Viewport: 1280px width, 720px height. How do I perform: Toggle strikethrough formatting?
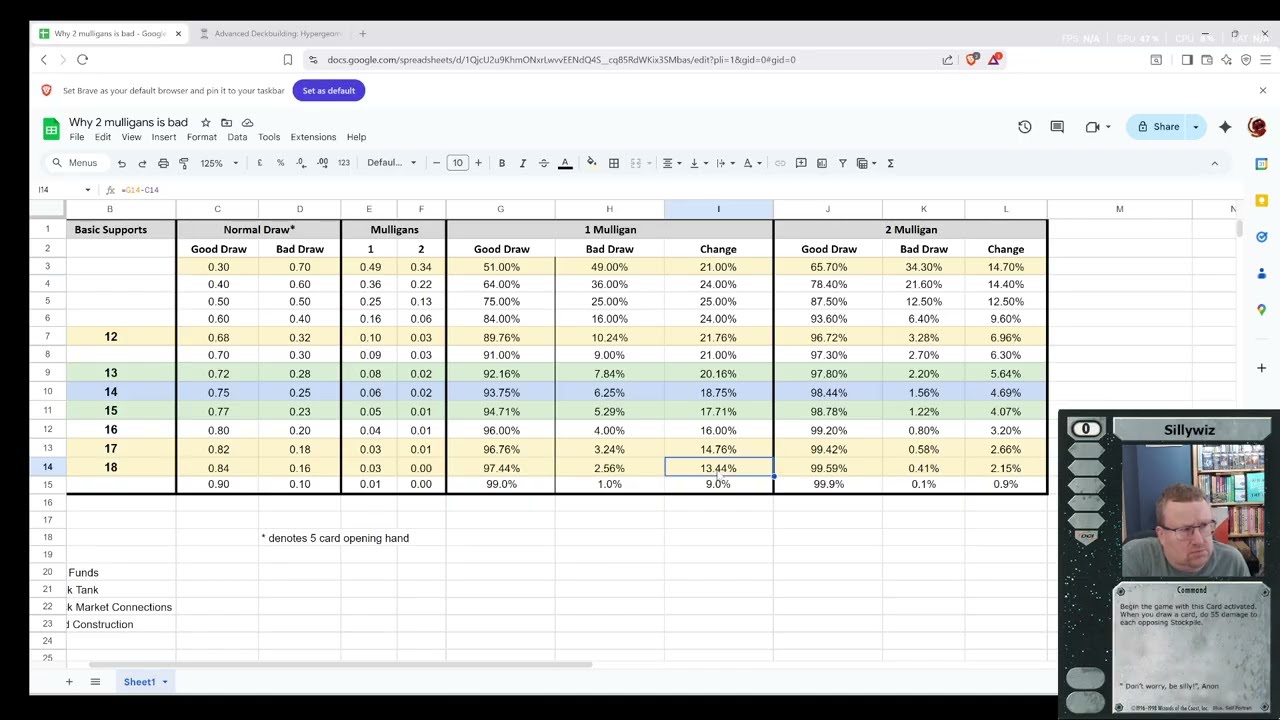point(544,163)
